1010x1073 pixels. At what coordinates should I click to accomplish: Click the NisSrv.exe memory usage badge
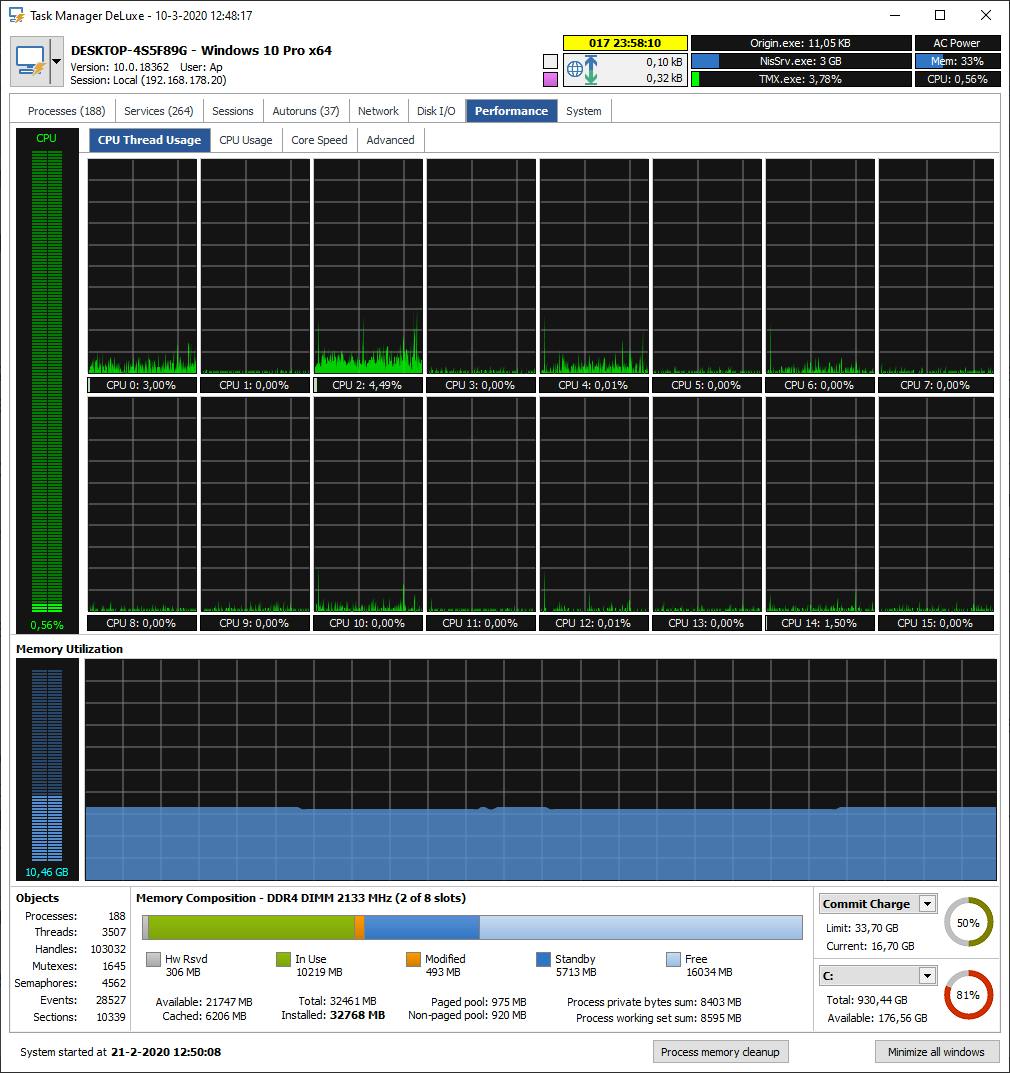[x=799, y=61]
